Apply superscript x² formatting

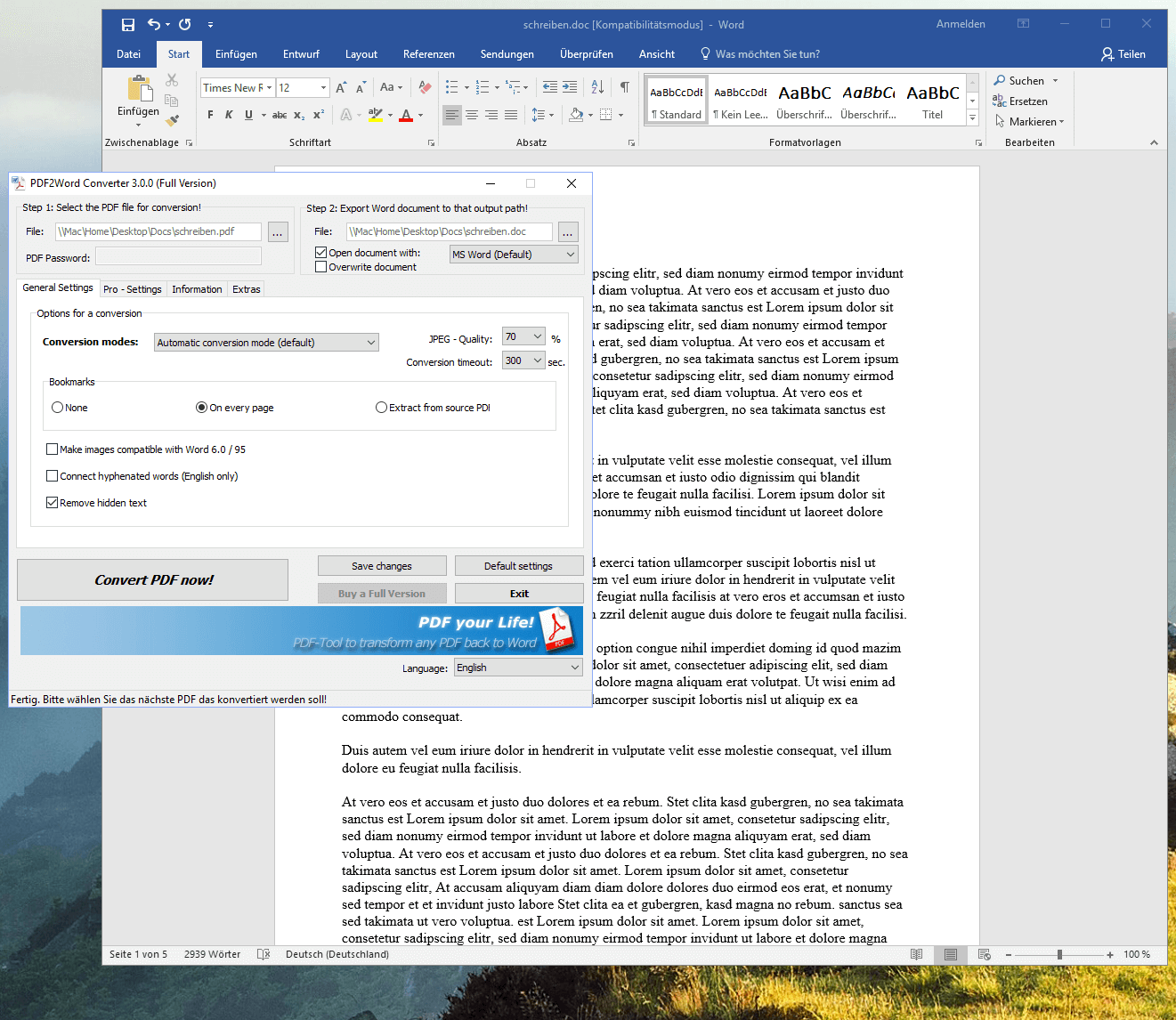[319, 115]
